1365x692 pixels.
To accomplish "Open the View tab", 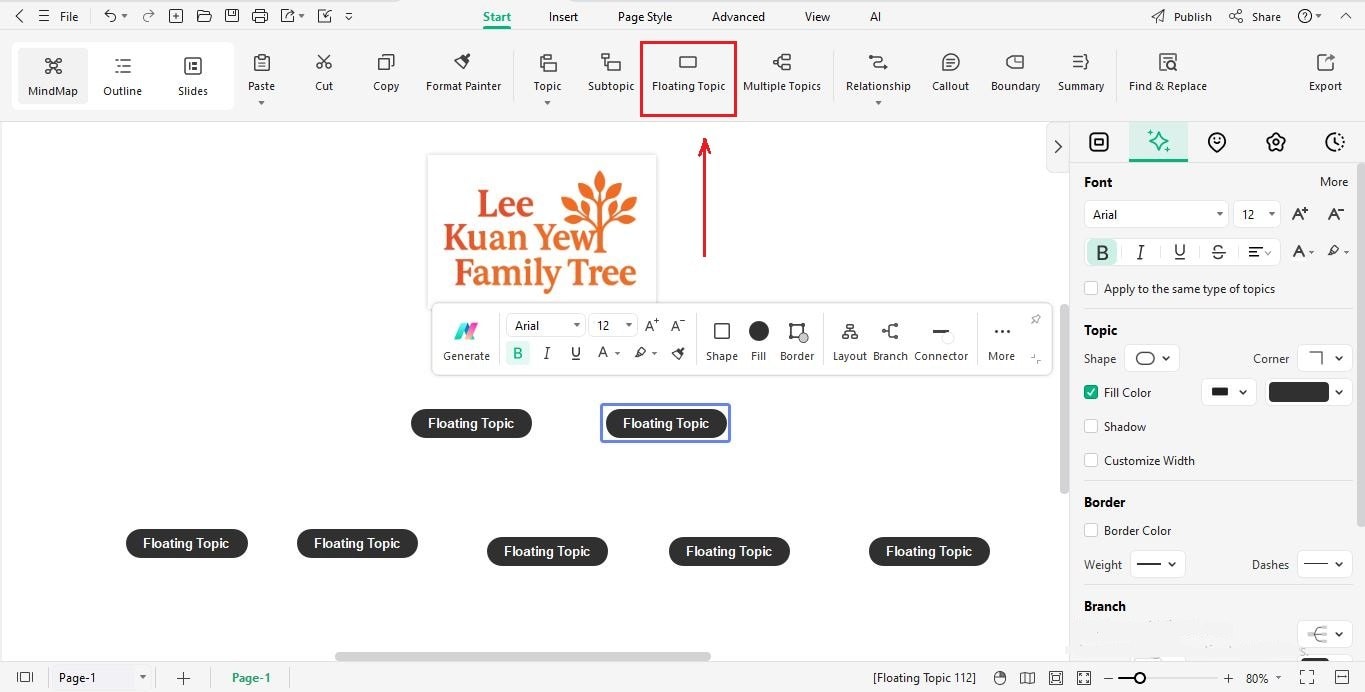I will click(x=817, y=17).
